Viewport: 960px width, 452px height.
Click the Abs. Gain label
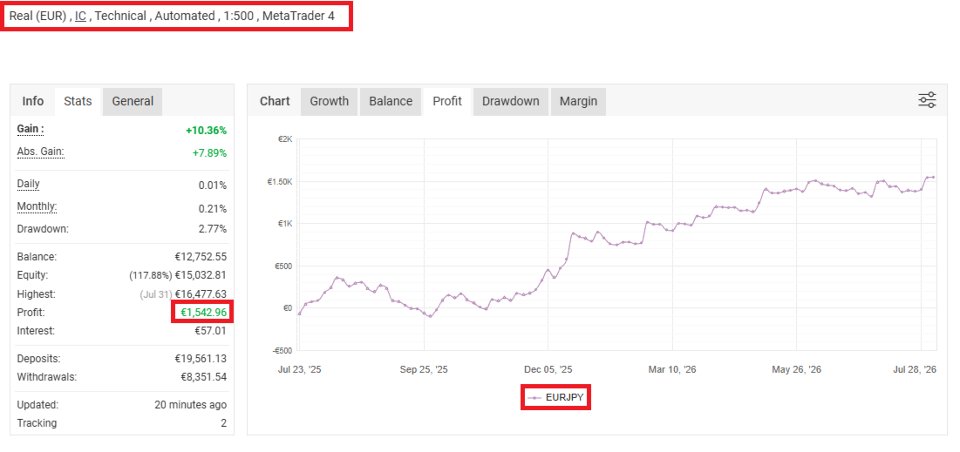40,152
